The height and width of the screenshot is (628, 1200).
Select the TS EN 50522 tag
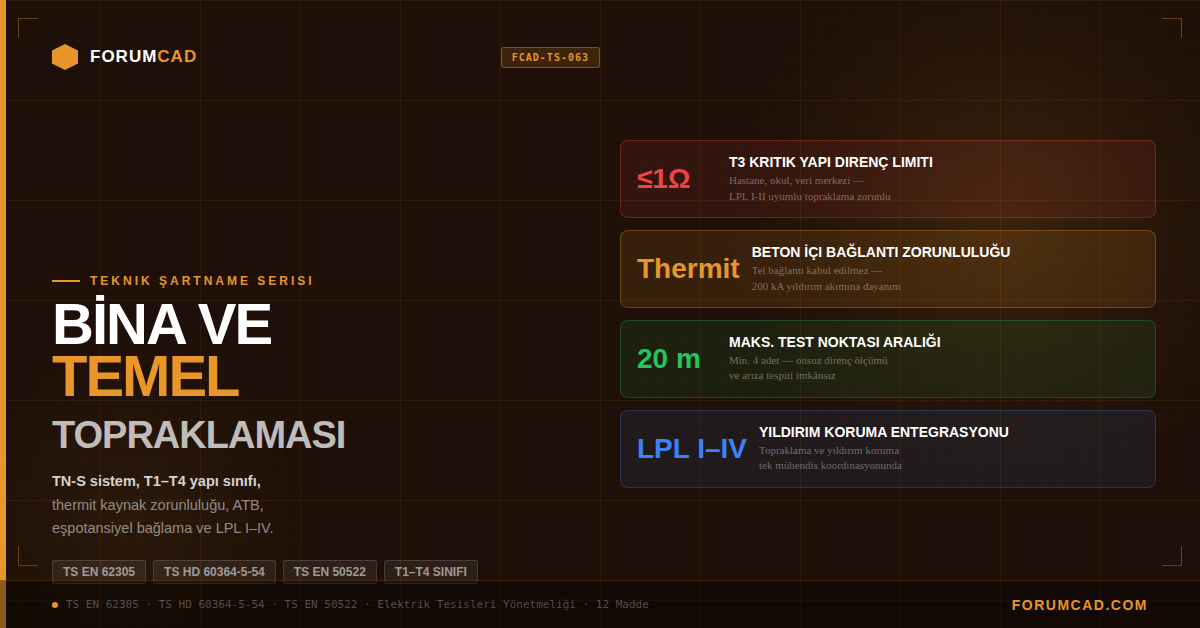tap(330, 572)
